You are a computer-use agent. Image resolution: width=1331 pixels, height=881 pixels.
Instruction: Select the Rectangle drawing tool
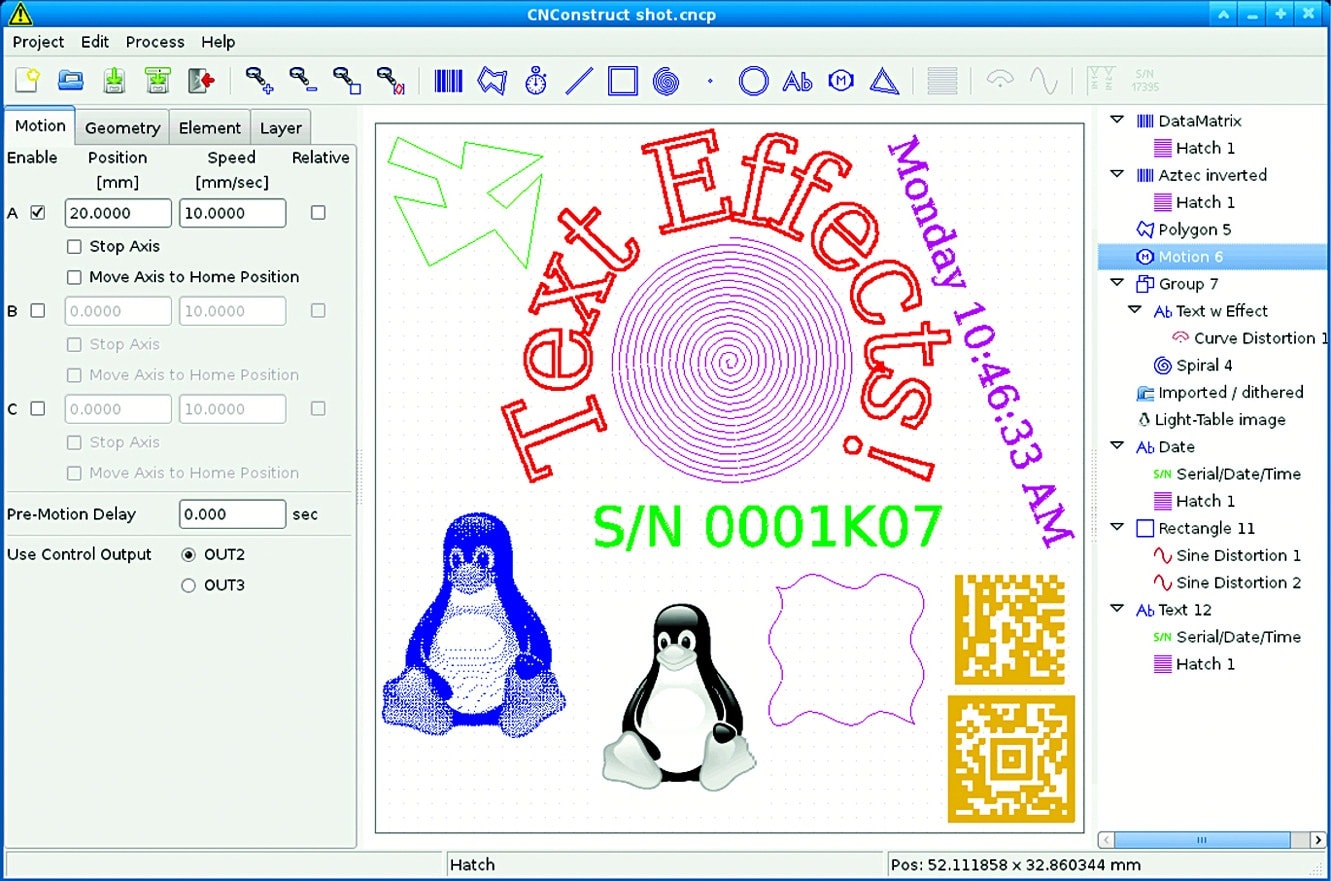pos(623,80)
